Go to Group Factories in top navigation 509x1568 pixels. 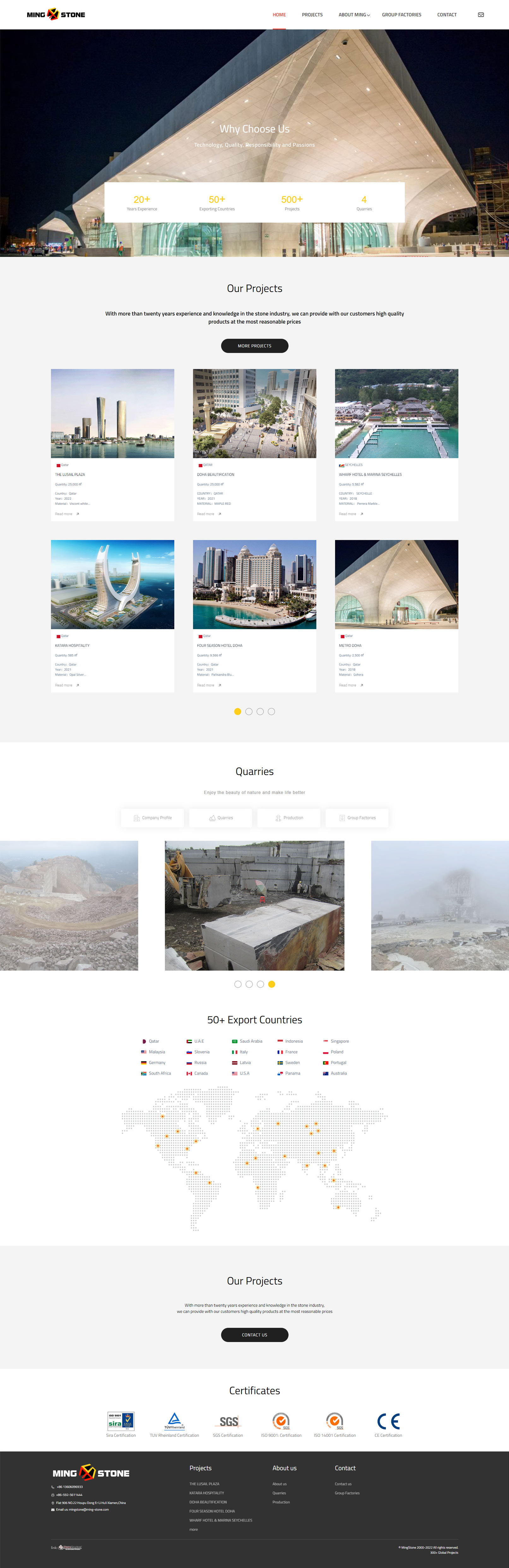click(x=401, y=15)
